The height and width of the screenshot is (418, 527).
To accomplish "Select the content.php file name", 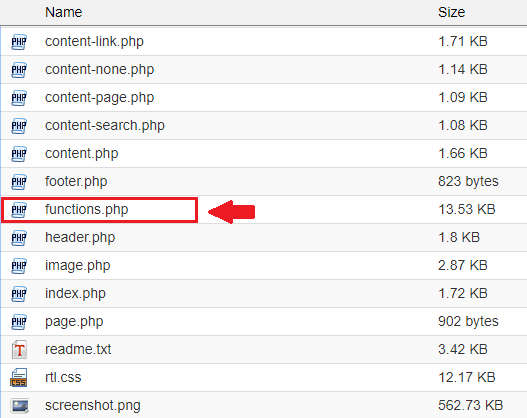I will tap(82, 154).
